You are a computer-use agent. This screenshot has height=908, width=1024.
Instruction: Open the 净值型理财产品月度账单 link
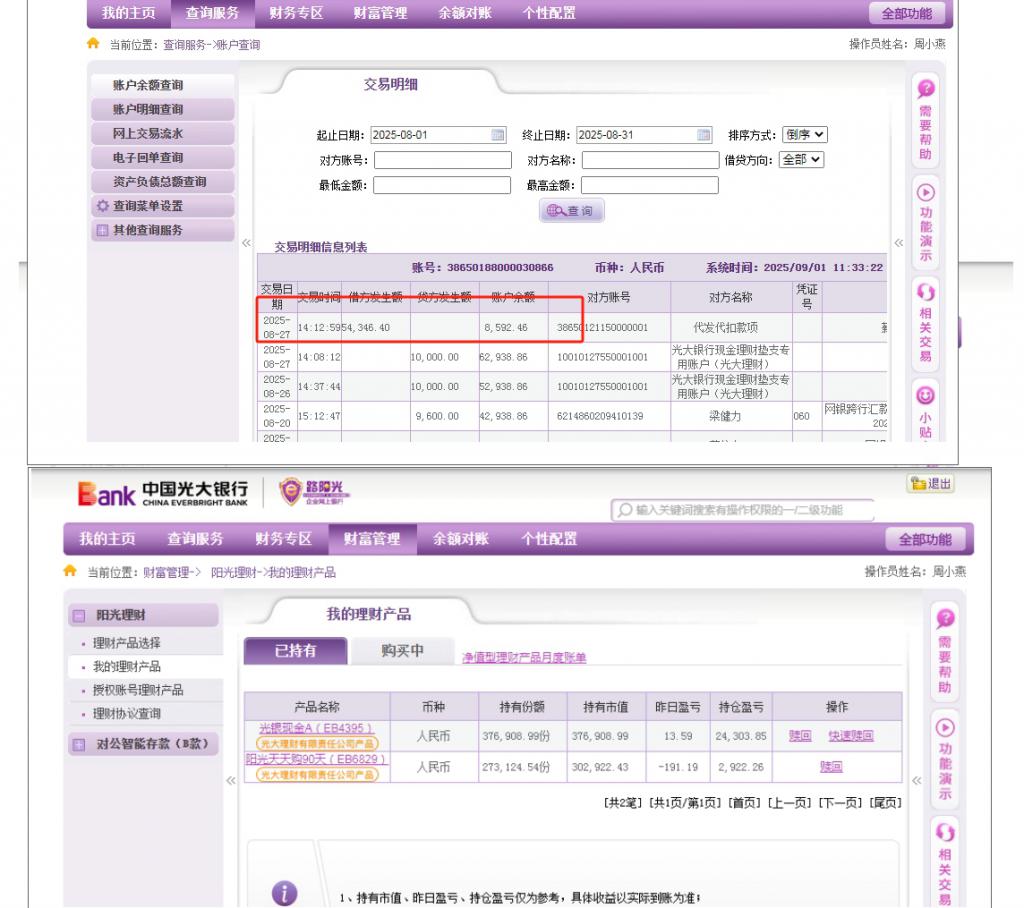point(524,657)
